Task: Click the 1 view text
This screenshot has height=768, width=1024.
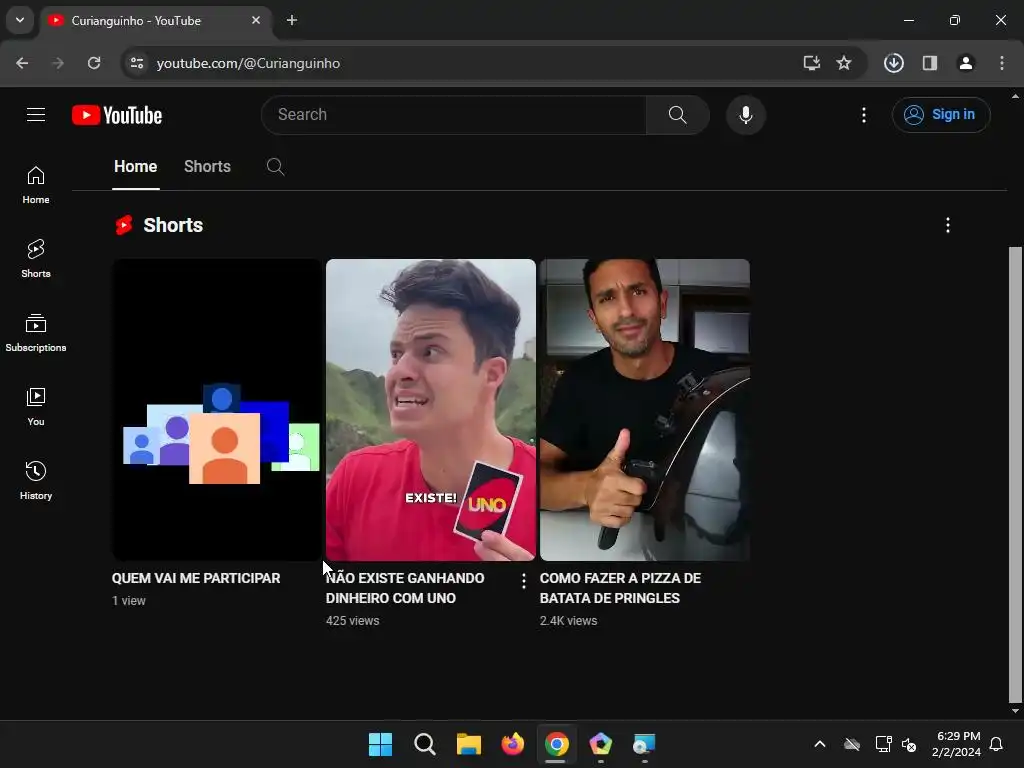Action: 129,601
